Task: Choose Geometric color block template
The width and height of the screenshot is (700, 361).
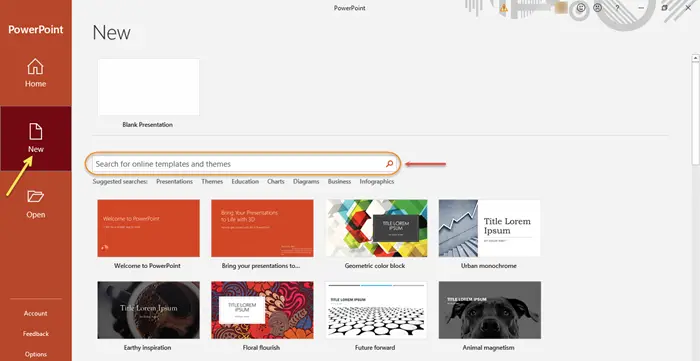Action: [x=376, y=228]
